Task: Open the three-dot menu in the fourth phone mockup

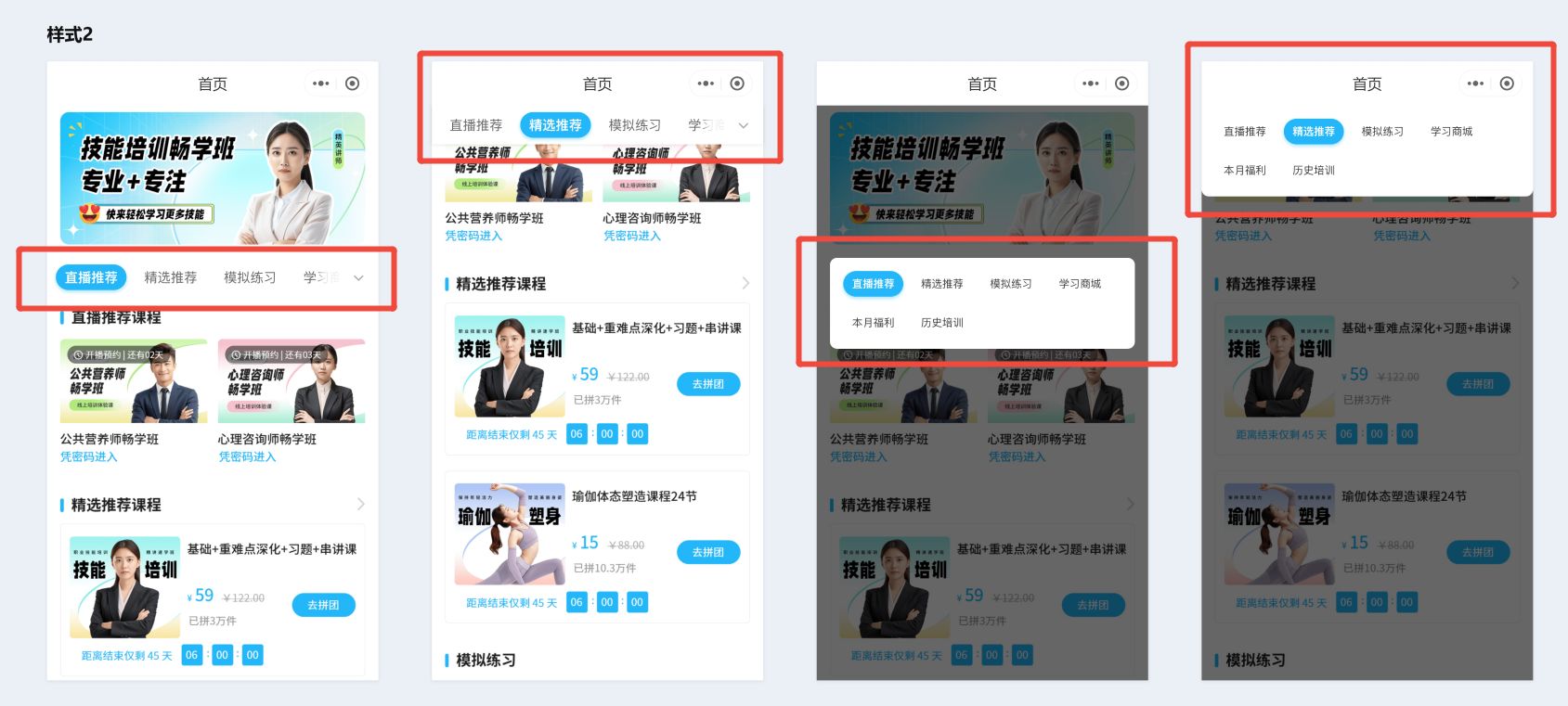Action: point(1475,83)
